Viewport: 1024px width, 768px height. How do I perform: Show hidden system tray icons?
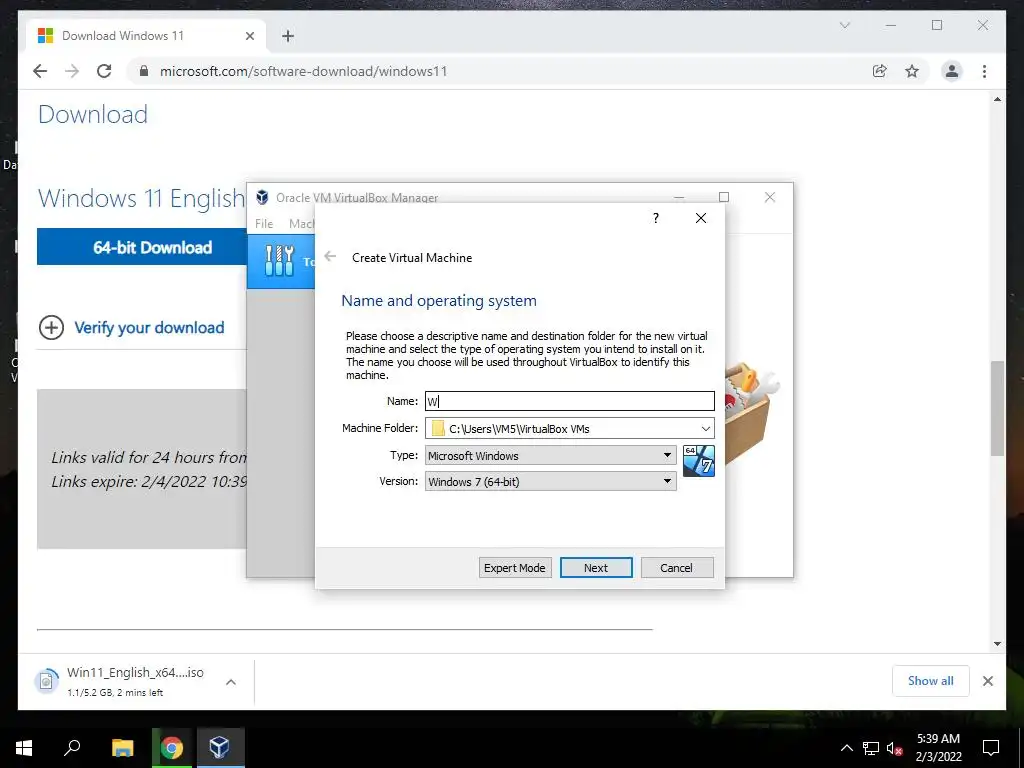(x=846, y=748)
